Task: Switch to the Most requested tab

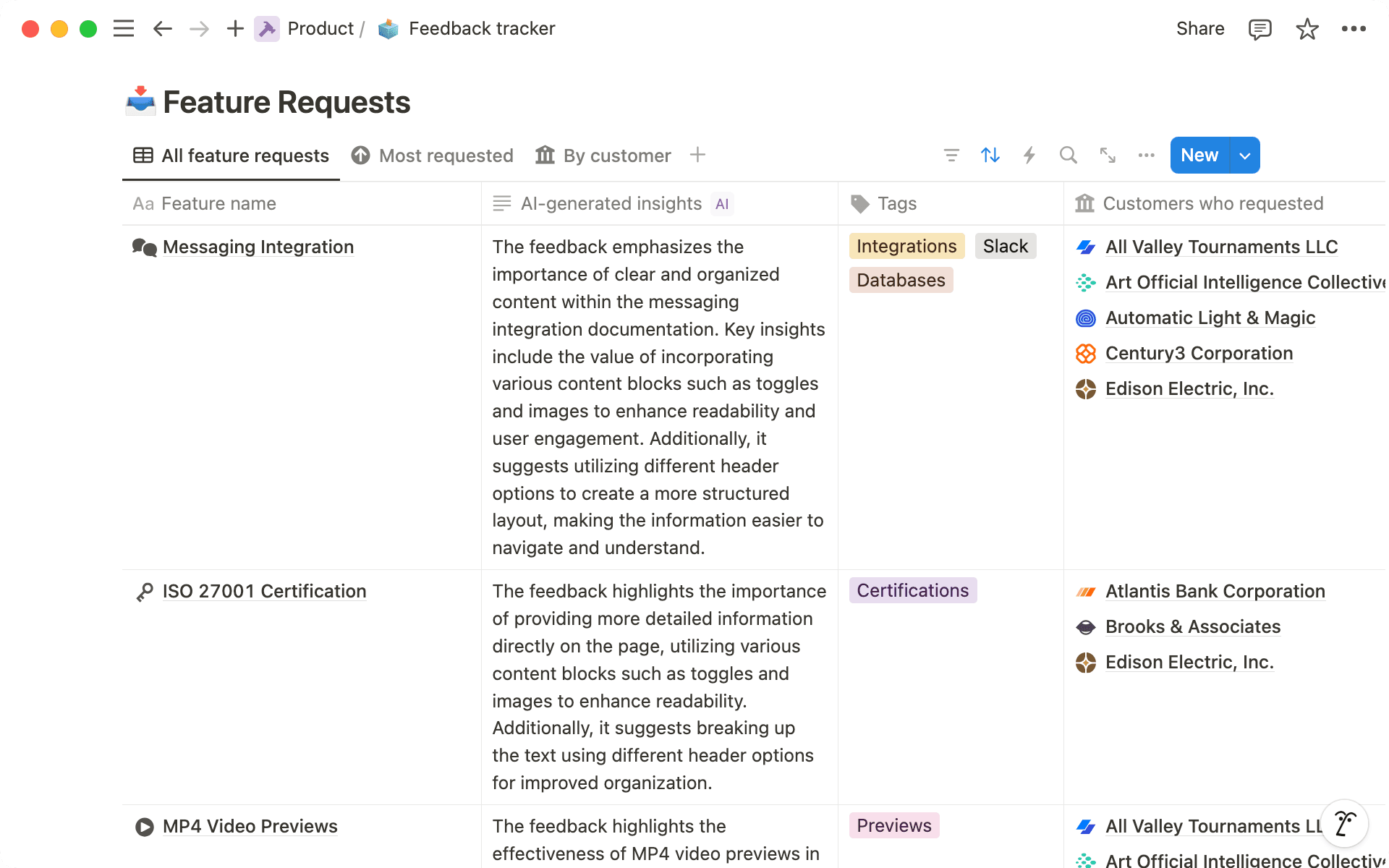Action: click(446, 155)
